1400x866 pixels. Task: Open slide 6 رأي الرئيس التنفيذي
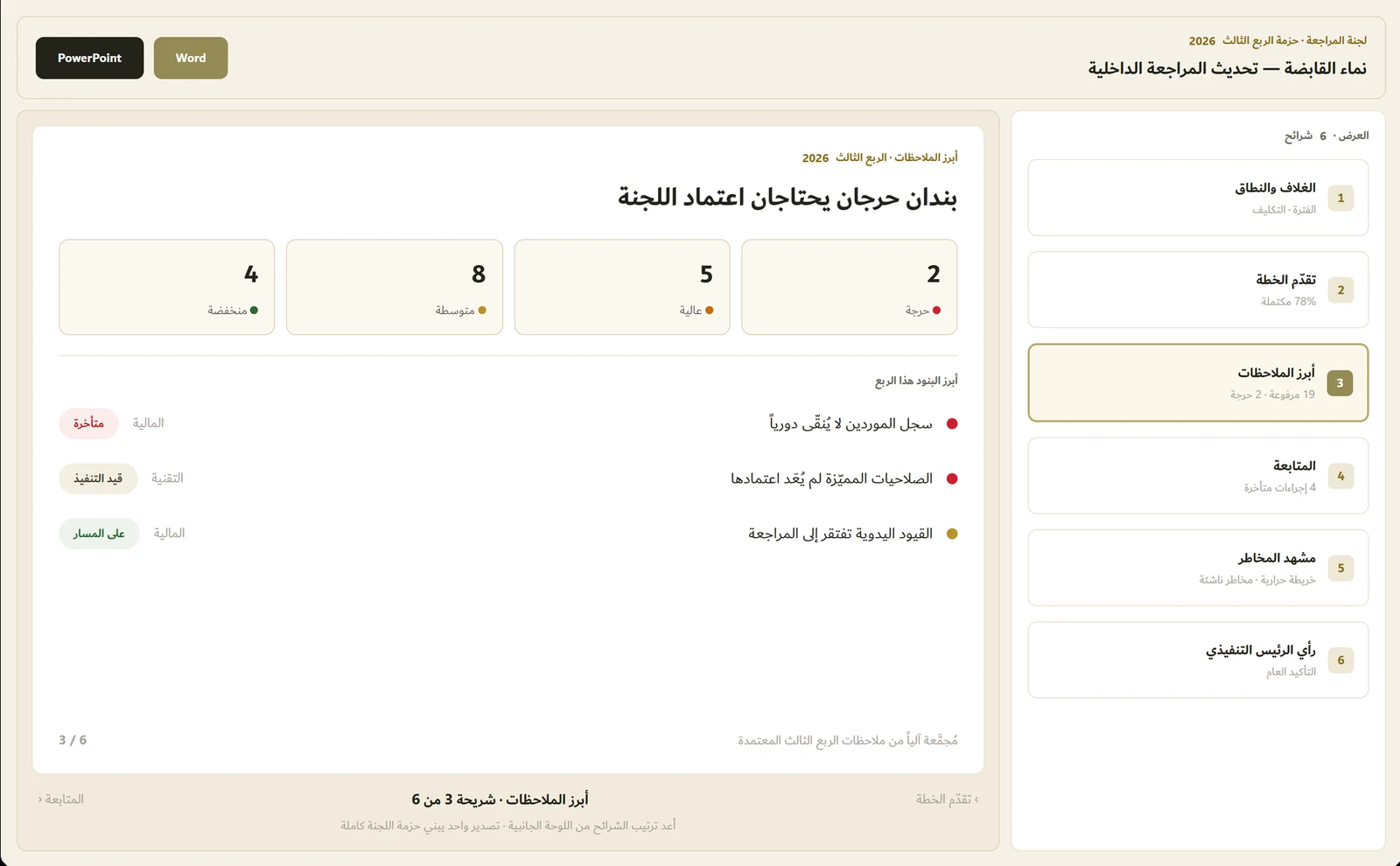(x=1198, y=660)
